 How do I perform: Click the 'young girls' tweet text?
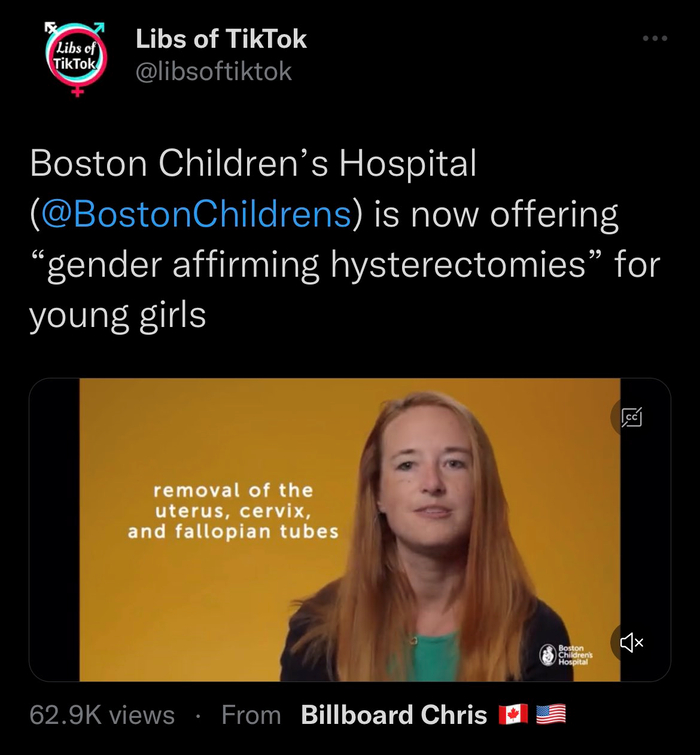coord(118,316)
